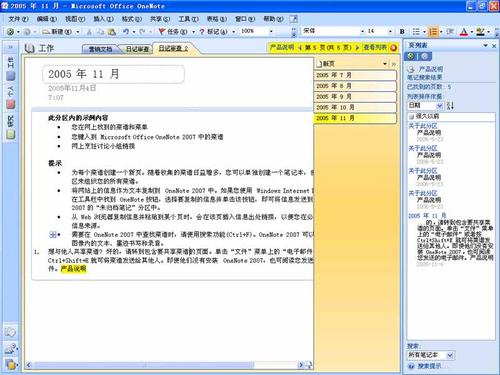Click the horizontal scrollbar thumb

point(143,365)
